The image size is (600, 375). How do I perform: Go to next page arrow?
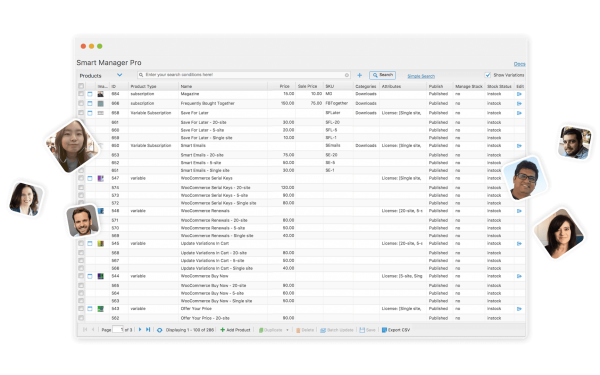tap(140, 329)
